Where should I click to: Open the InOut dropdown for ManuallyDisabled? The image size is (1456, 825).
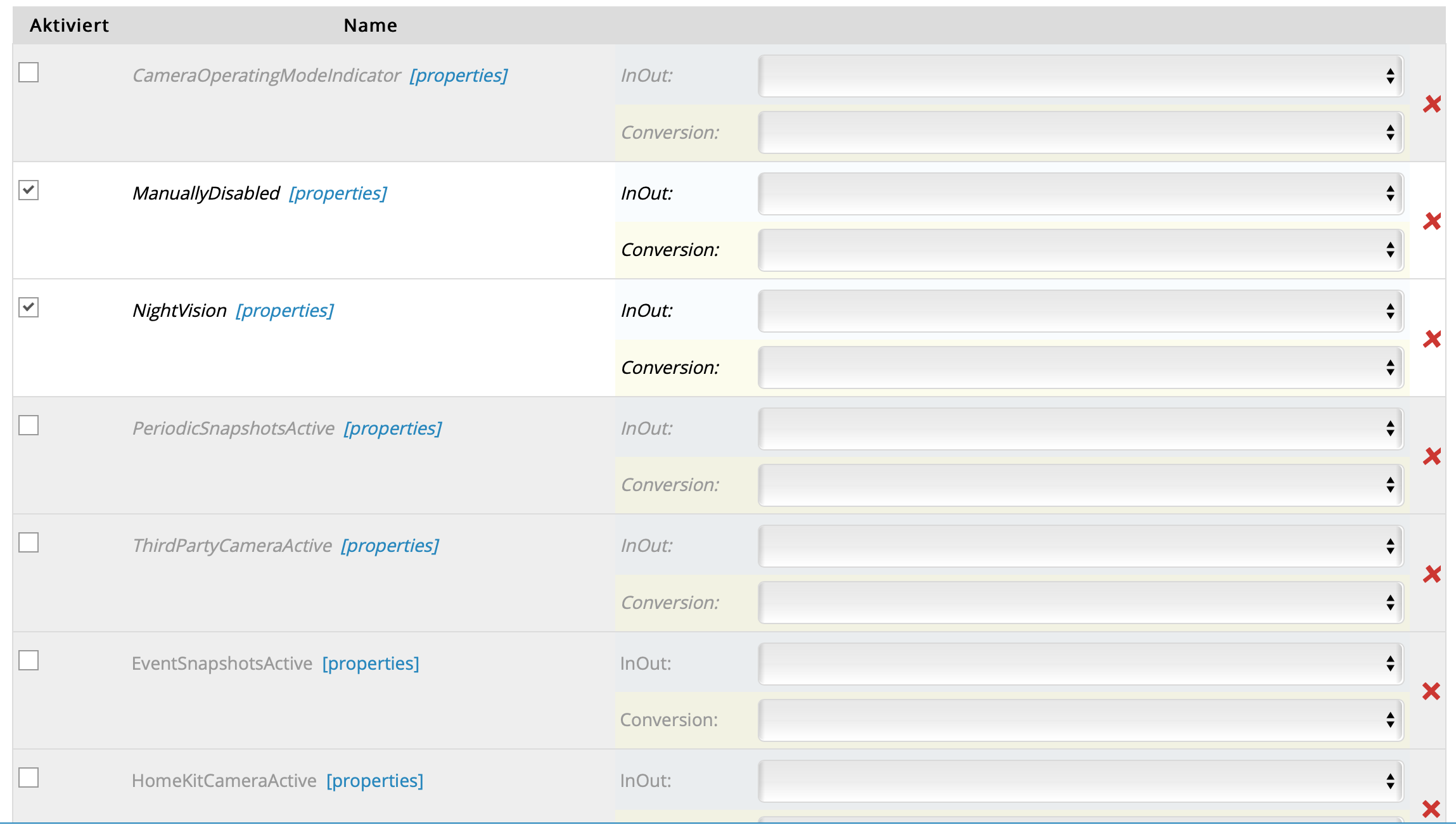[1080, 193]
